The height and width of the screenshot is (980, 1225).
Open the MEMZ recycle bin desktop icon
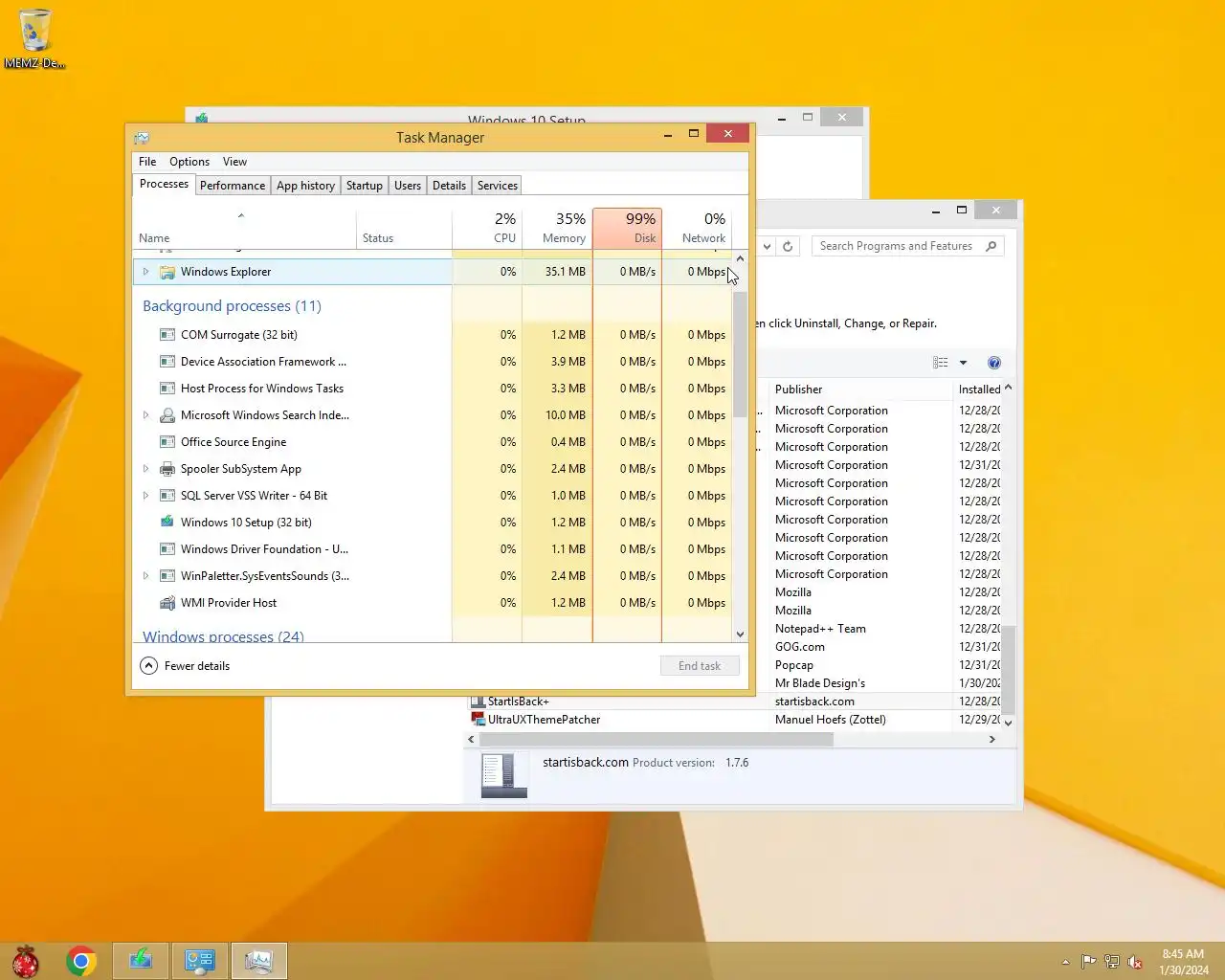click(x=35, y=38)
